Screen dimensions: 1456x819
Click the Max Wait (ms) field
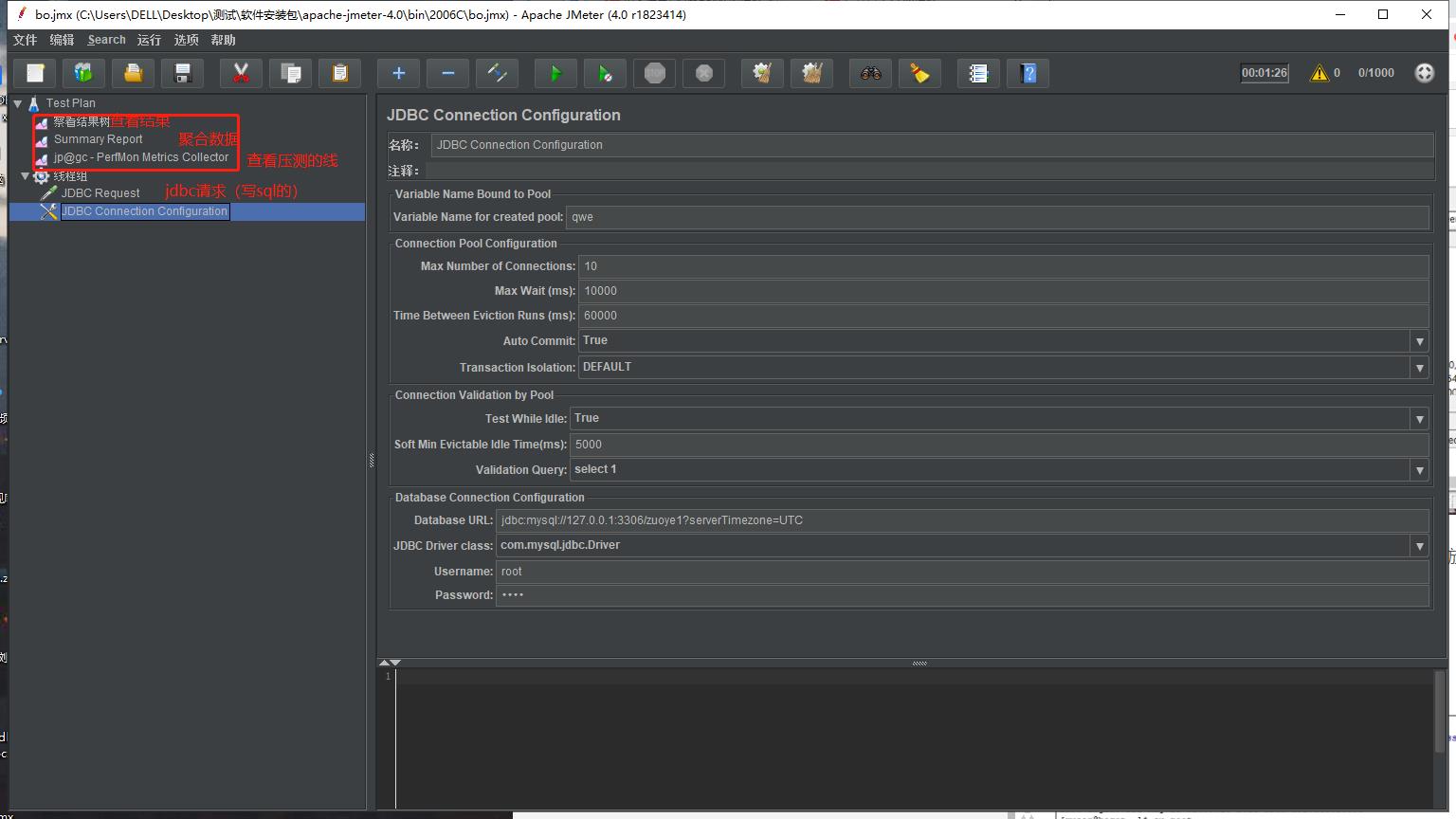pyautogui.click(x=1003, y=291)
